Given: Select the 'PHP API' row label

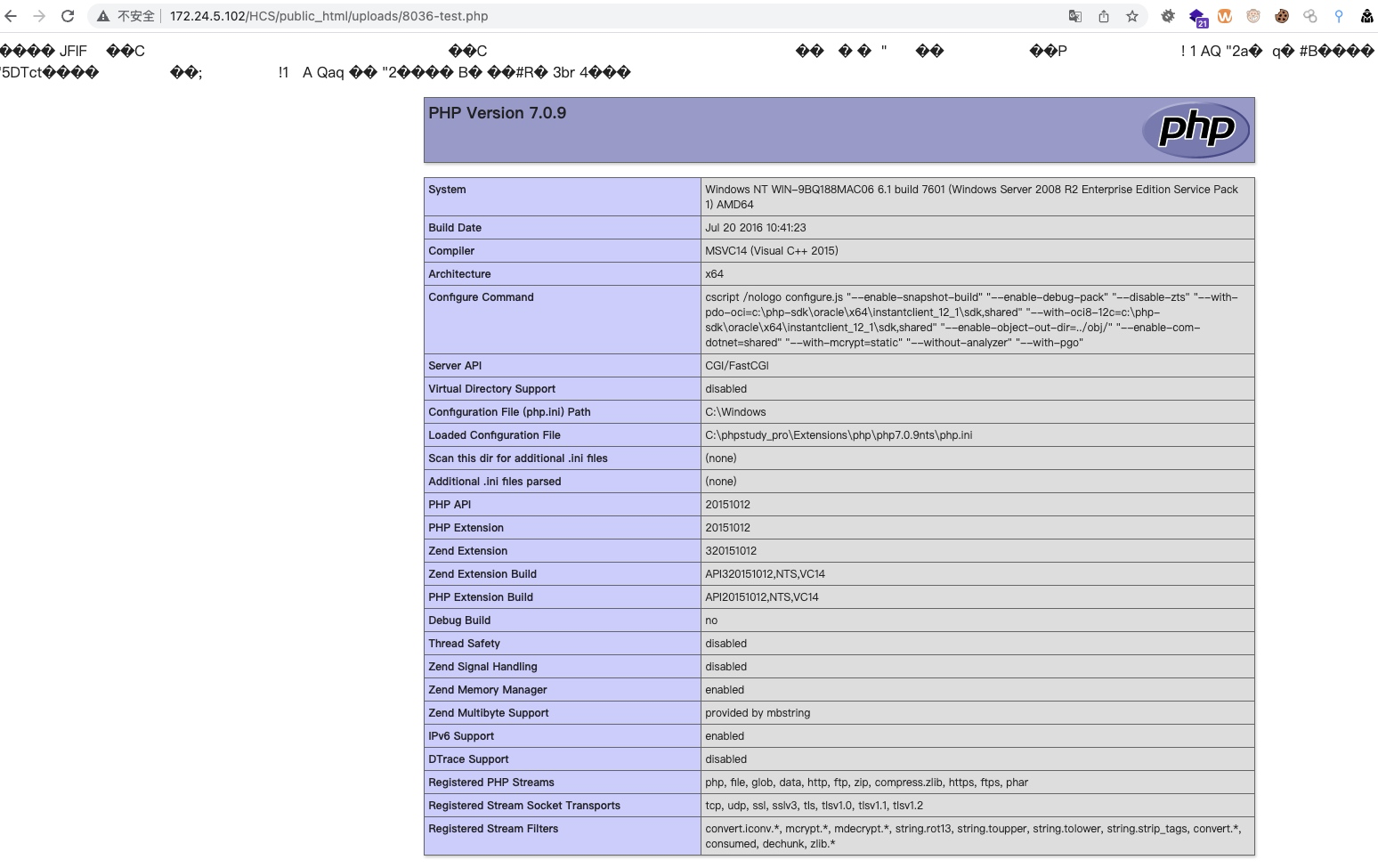Looking at the screenshot, I should 450,505.
